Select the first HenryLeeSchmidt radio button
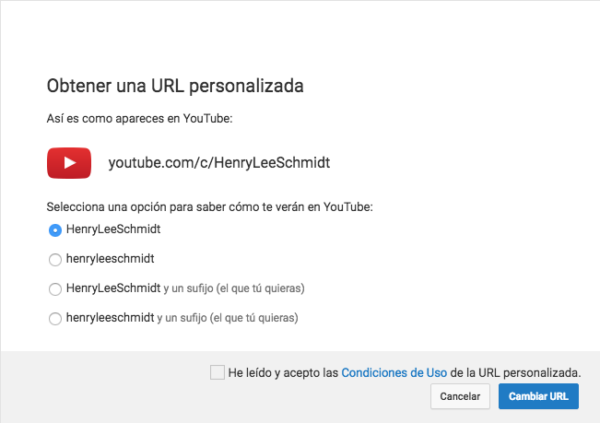 55,229
